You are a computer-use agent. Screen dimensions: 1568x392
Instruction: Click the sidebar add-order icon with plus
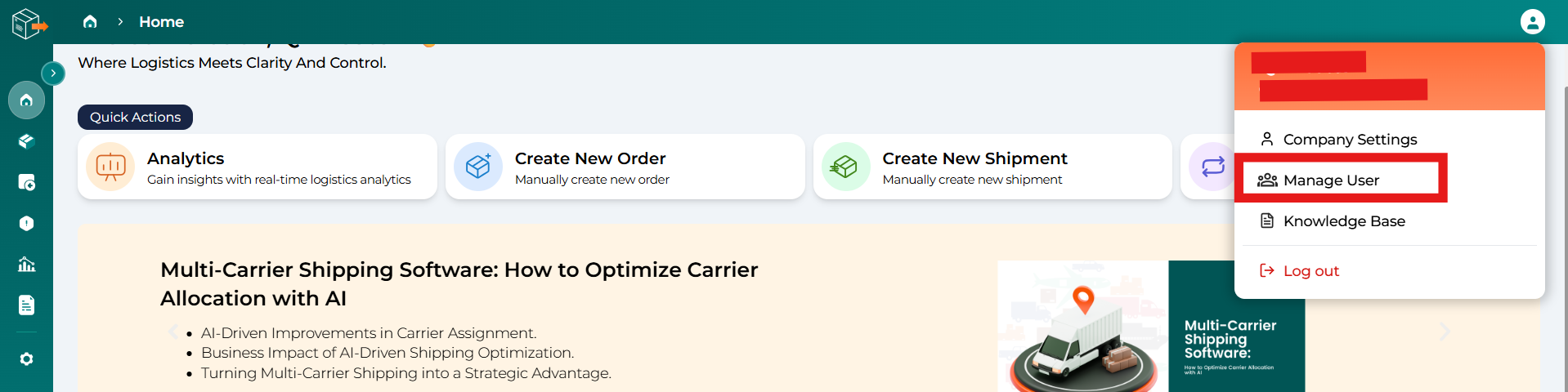coord(26,182)
